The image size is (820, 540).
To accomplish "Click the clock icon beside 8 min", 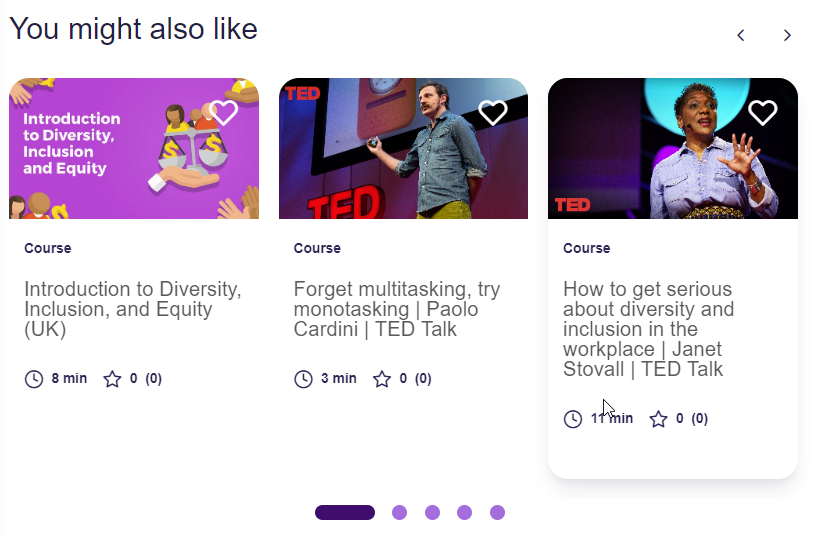I will click(34, 379).
